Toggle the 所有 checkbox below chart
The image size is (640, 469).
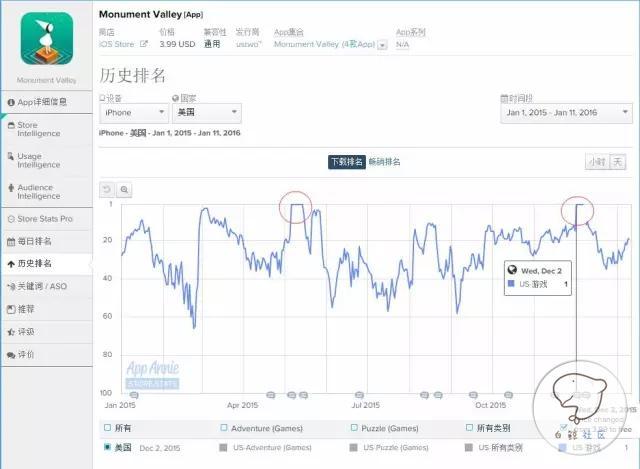click(108, 429)
